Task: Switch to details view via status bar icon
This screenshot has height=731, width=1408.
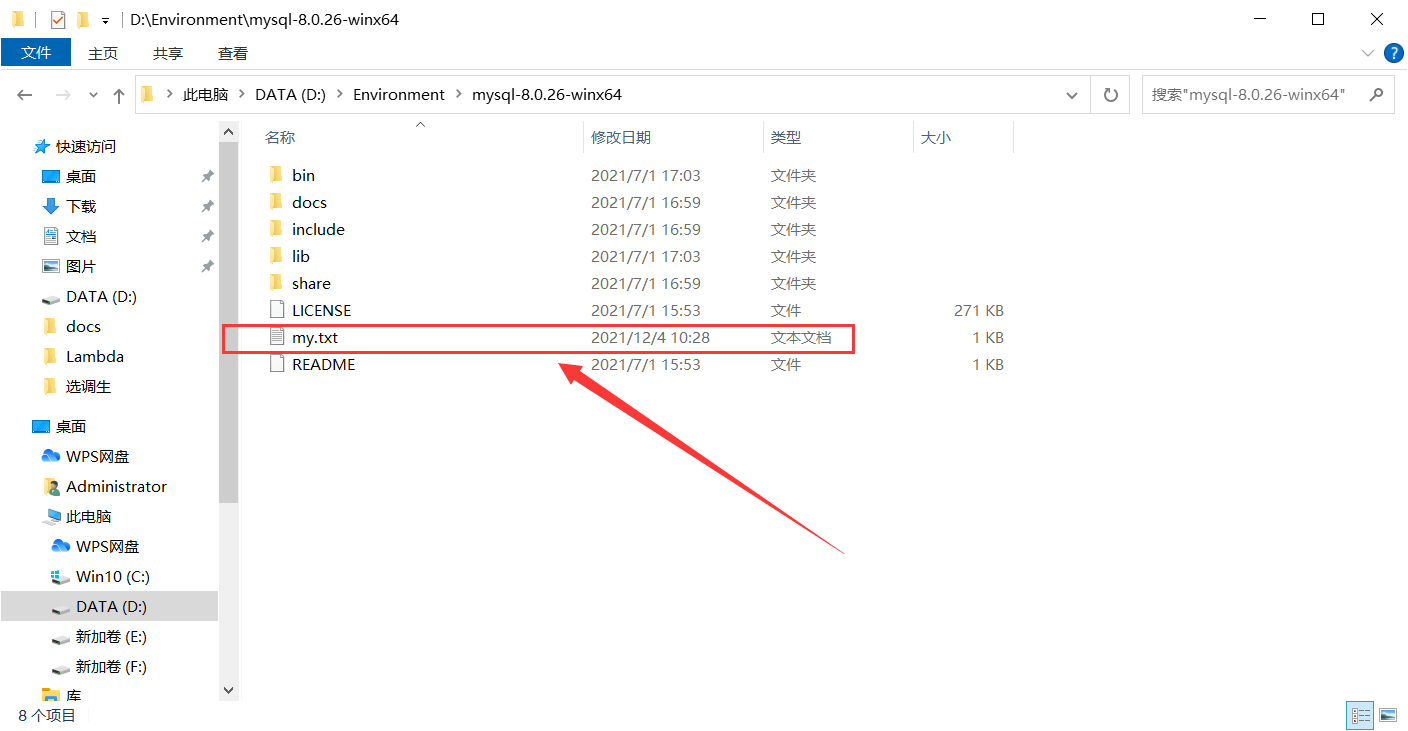Action: coord(1360,715)
